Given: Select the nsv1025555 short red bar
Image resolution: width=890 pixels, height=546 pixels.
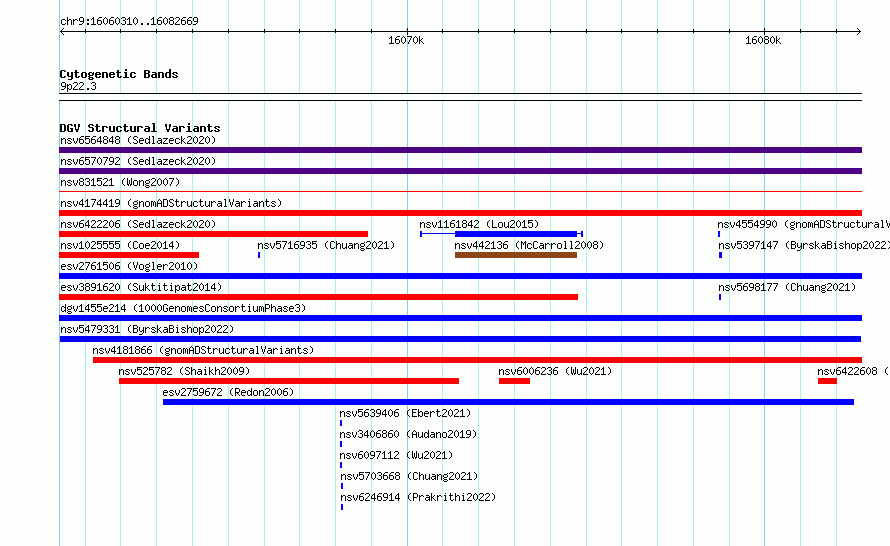Looking at the screenshot, I should point(129,255).
